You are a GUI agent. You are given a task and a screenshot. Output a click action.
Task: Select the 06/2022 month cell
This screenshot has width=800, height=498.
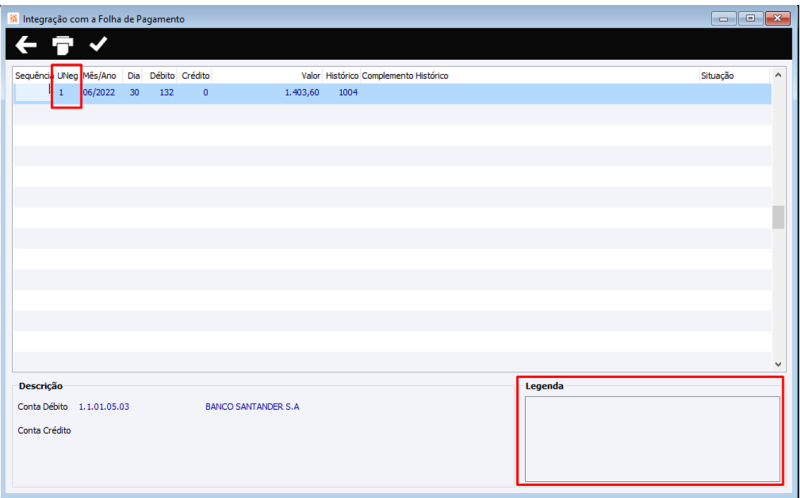click(99, 93)
